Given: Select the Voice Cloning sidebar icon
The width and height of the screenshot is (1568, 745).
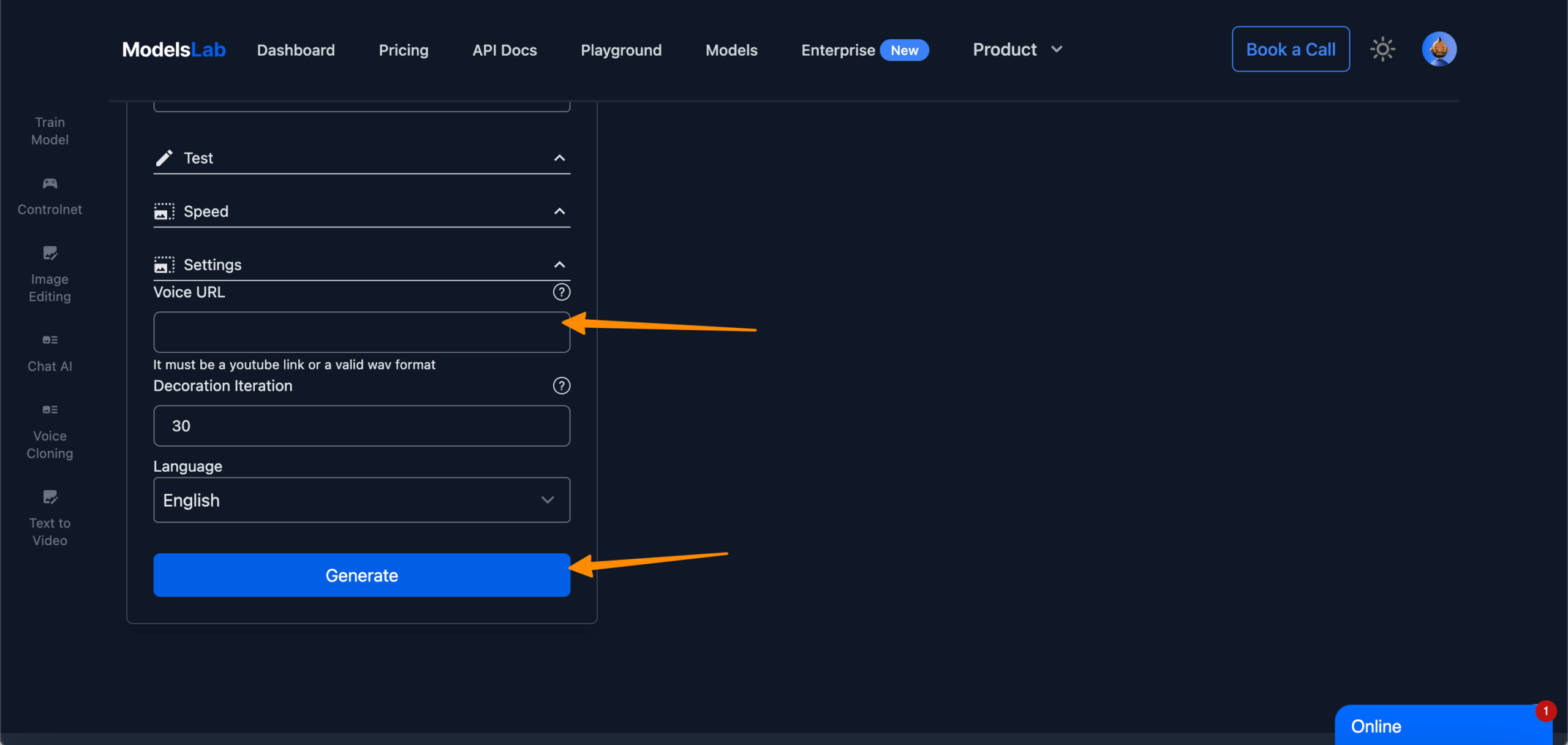Looking at the screenshot, I should pos(50,410).
